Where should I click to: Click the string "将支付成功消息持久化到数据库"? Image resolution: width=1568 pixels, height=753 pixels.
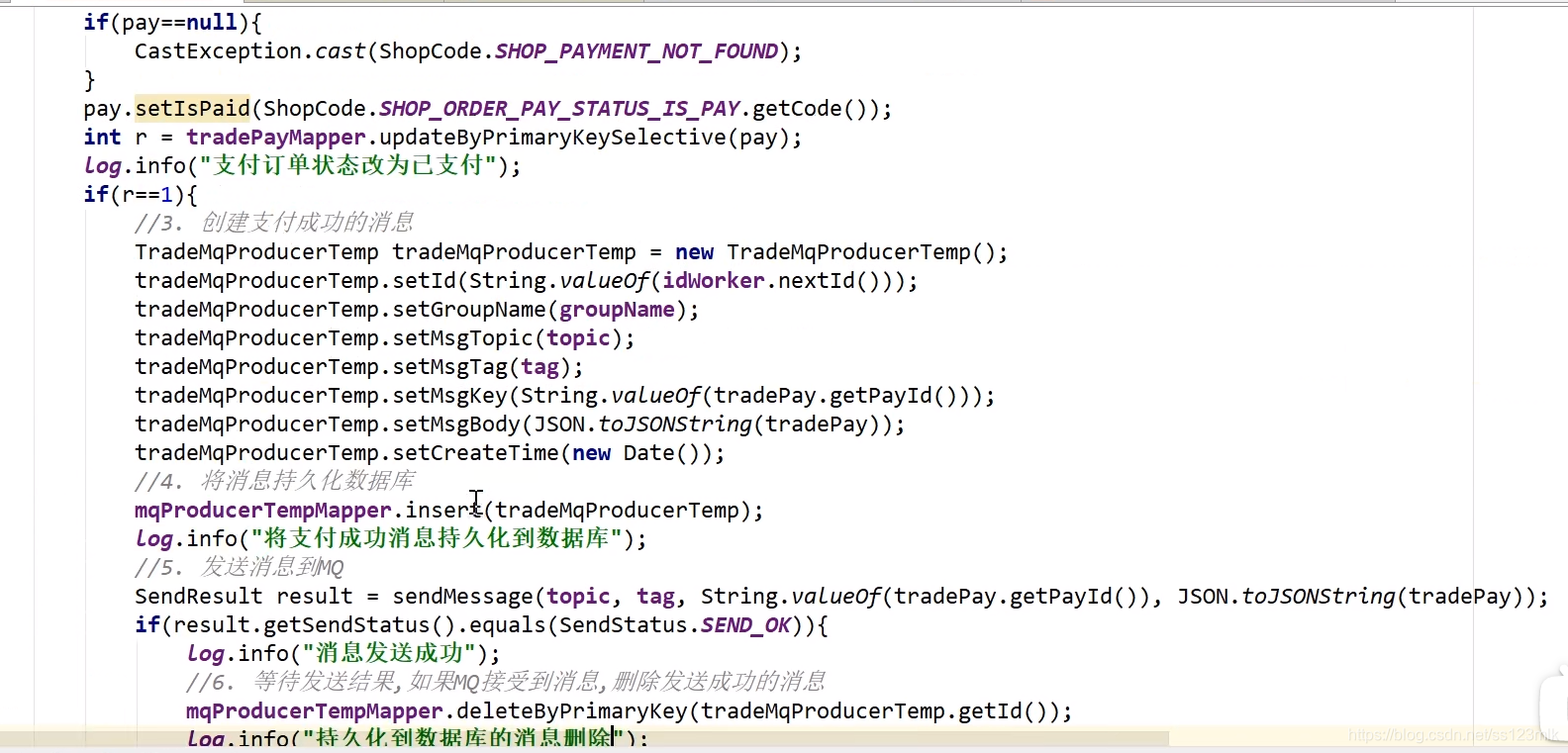437,538
